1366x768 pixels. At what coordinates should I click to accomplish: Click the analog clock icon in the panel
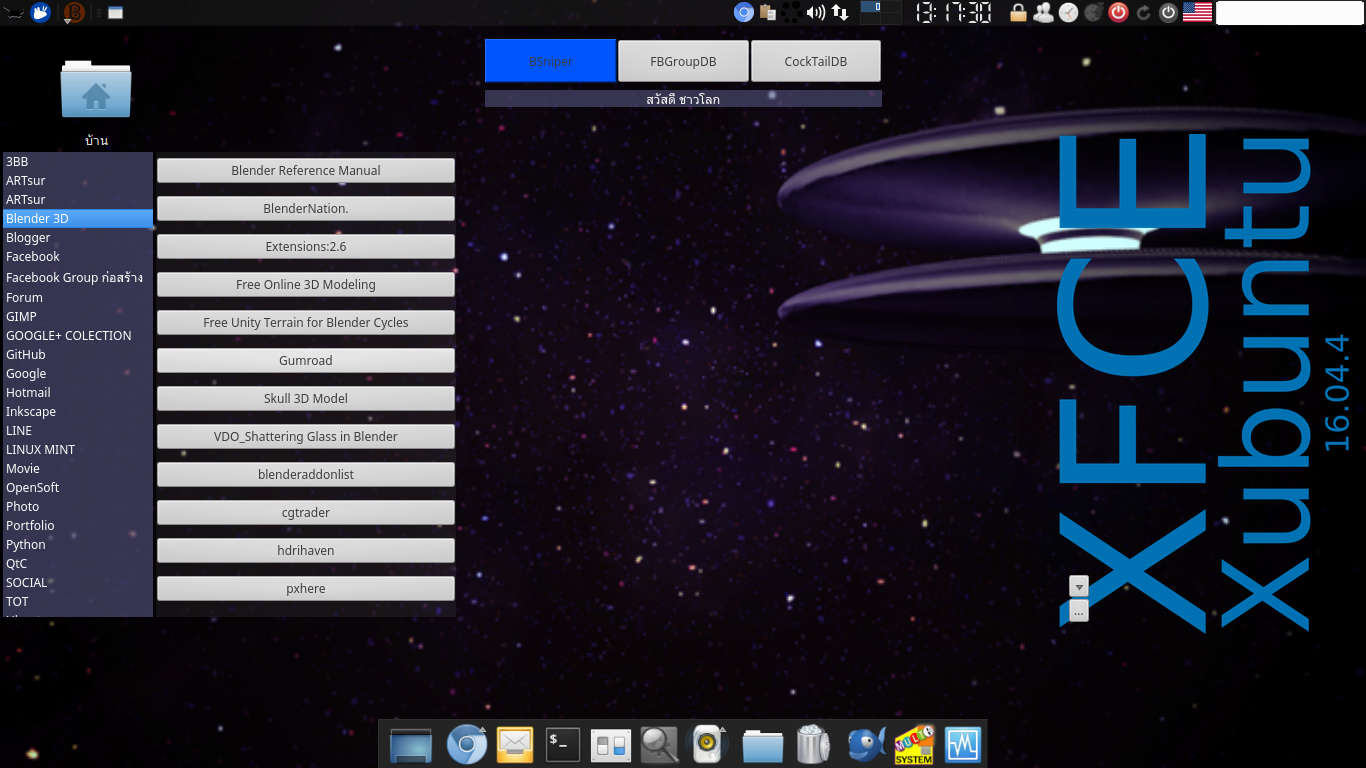pos(1068,13)
